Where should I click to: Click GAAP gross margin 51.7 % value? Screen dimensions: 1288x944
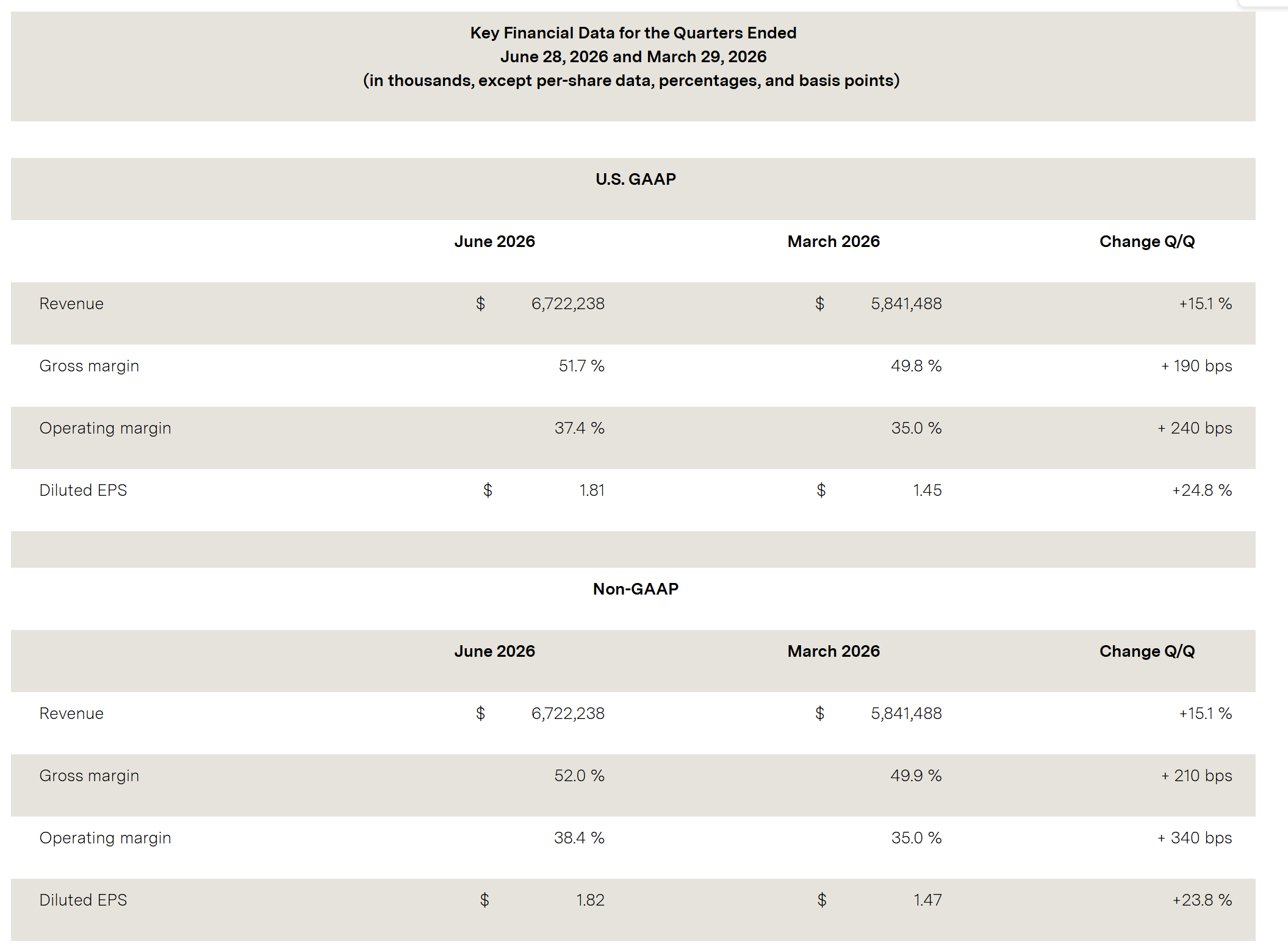point(581,366)
